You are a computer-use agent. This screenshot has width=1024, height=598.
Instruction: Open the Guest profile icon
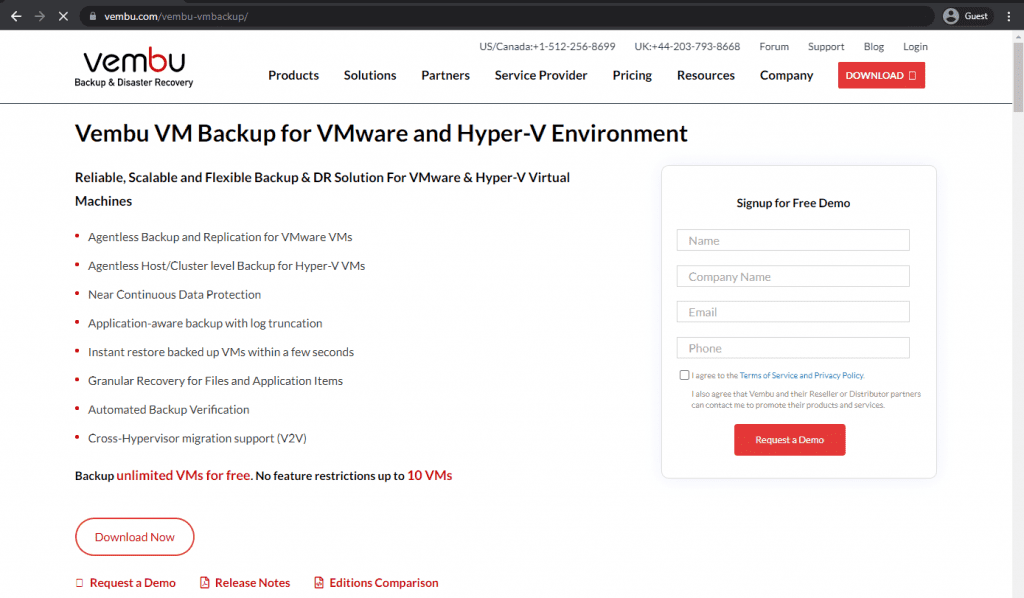(951, 16)
